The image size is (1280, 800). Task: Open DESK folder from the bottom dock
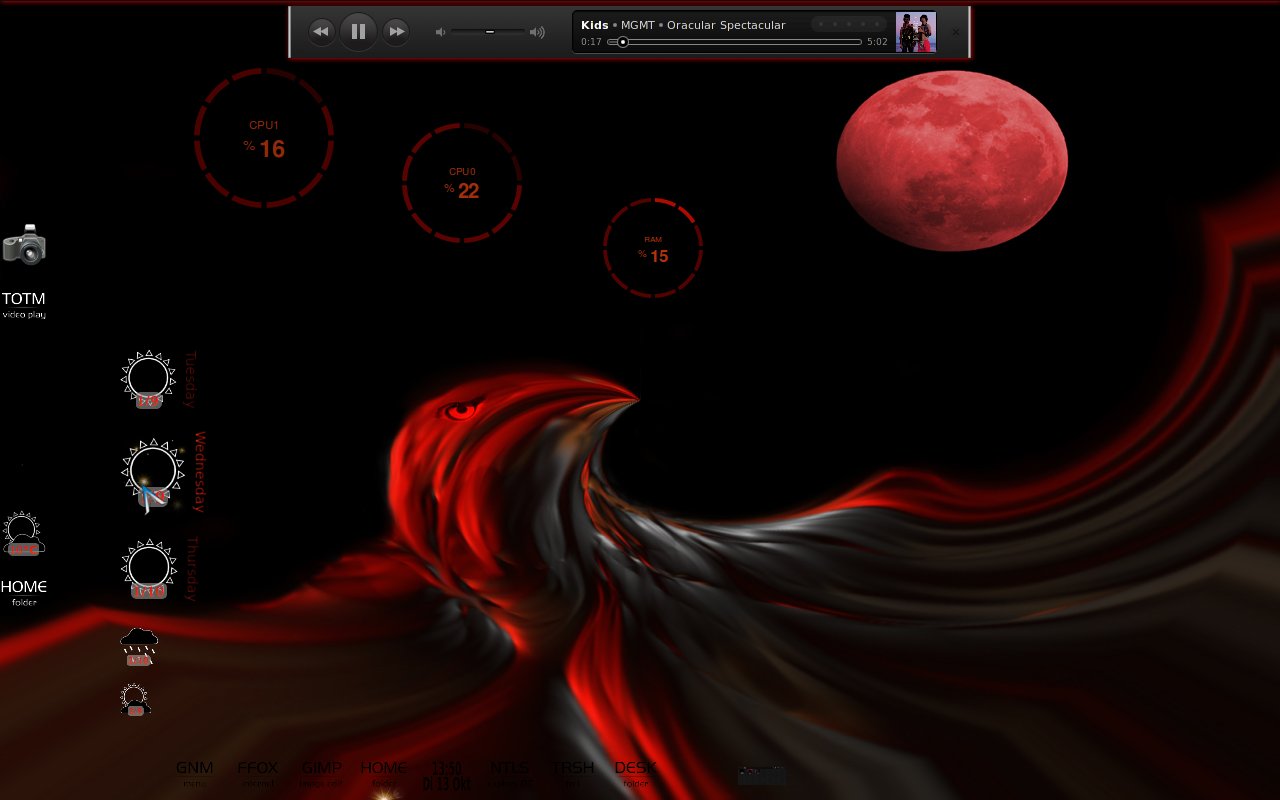pos(635,773)
